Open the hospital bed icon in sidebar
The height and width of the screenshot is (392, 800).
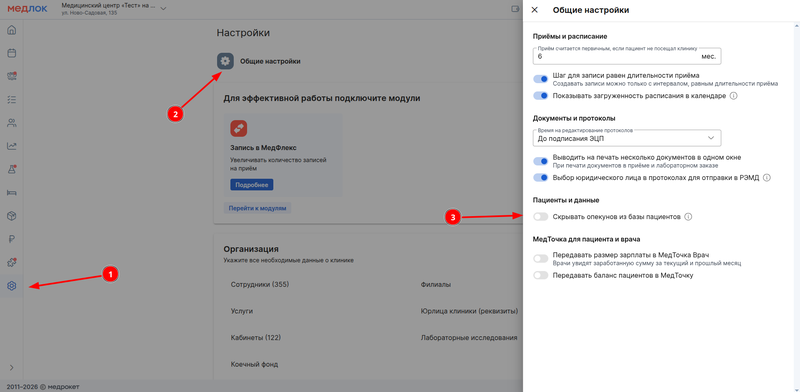coord(11,192)
